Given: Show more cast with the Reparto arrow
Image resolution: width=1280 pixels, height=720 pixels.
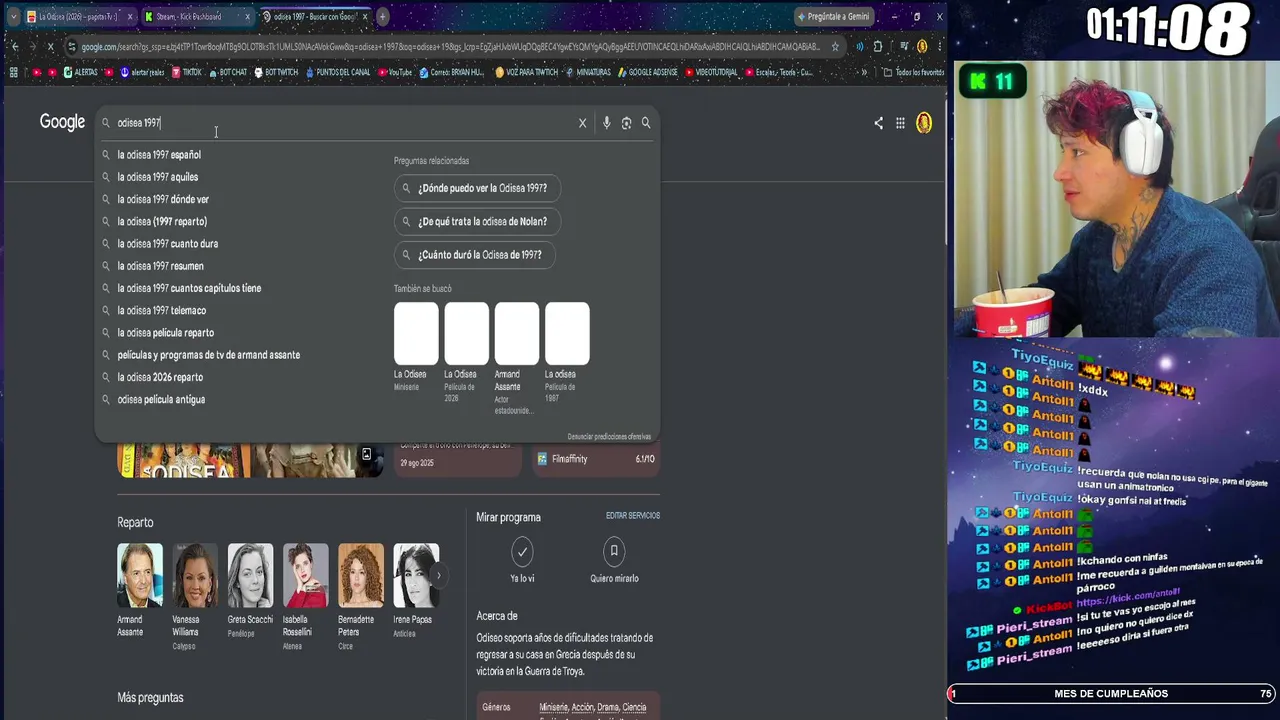Looking at the screenshot, I should click(x=438, y=576).
